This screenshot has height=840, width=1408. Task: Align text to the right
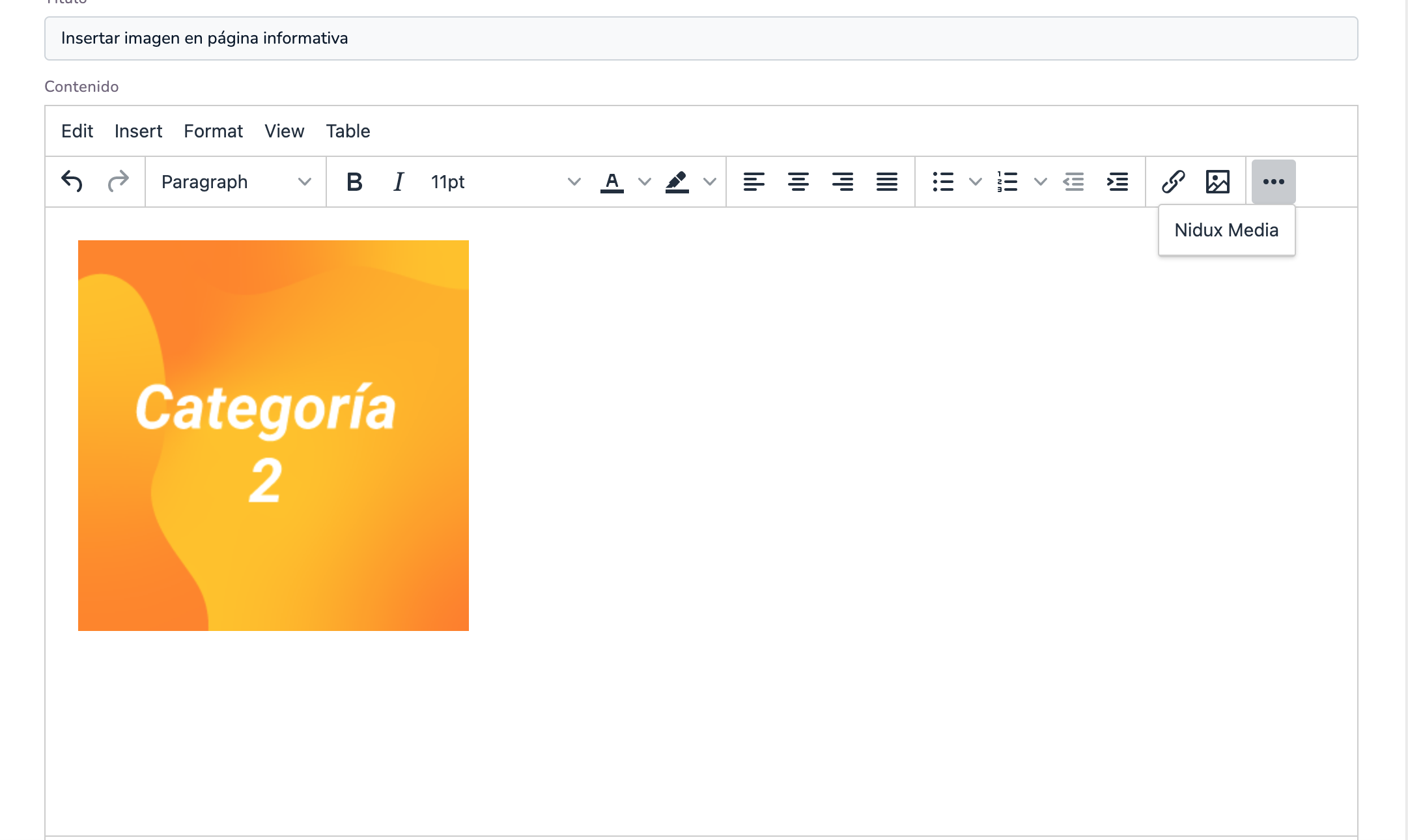pyautogui.click(x=842, y=182)
